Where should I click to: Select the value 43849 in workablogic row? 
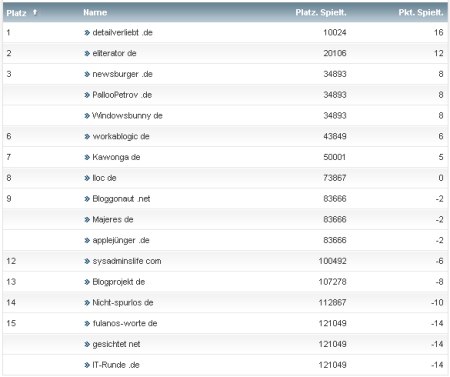(x=335, y=136)
